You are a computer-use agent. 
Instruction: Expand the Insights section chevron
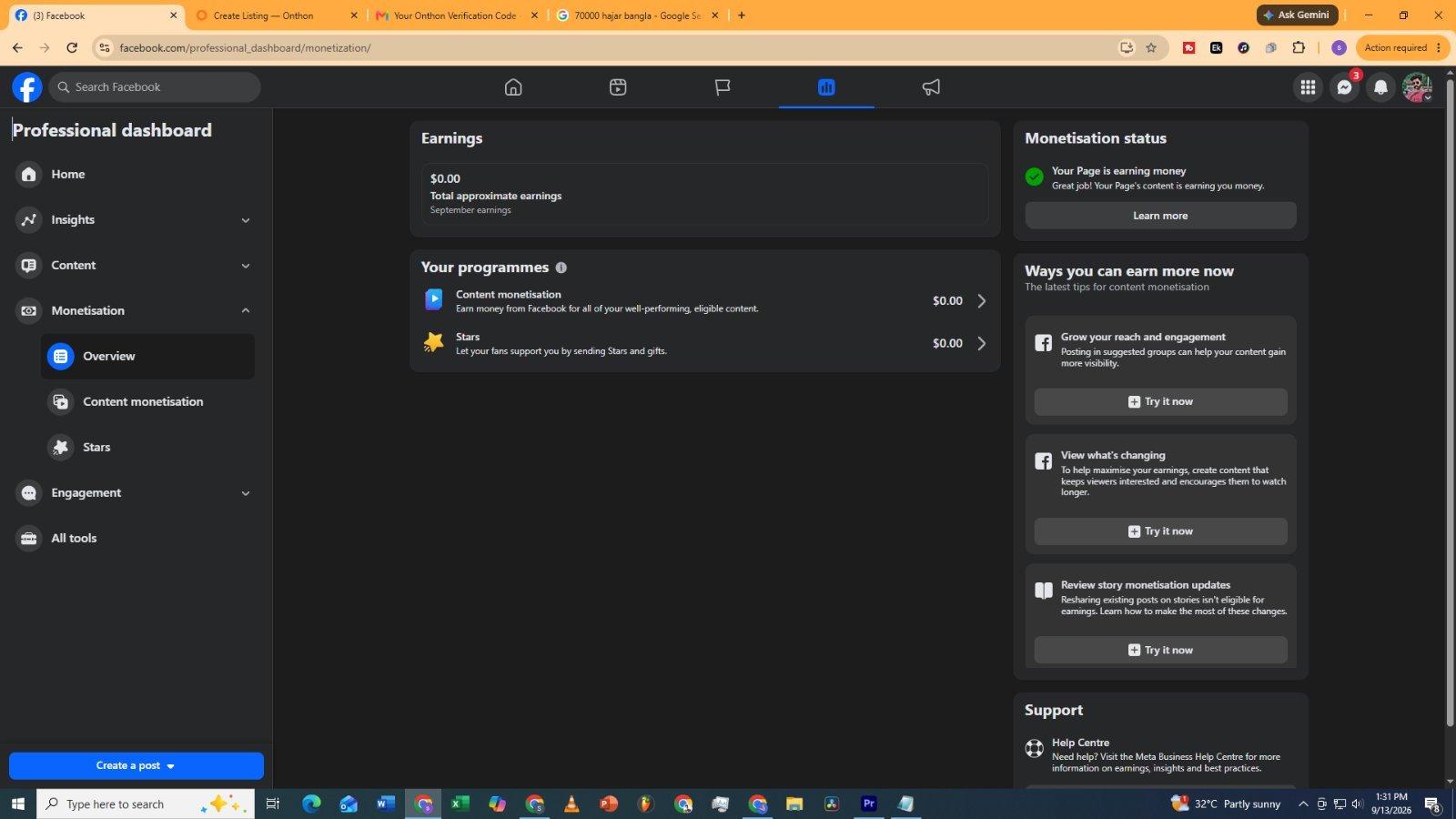click(x=246, y=220)
